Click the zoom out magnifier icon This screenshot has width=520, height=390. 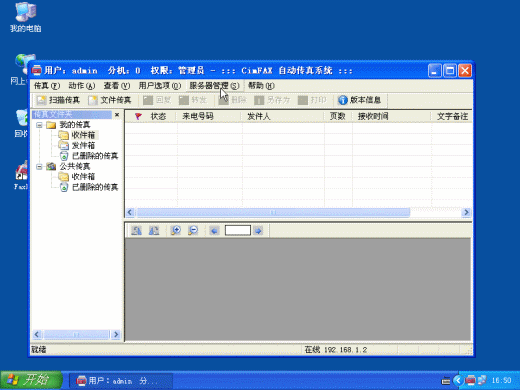tap(193, 230)
